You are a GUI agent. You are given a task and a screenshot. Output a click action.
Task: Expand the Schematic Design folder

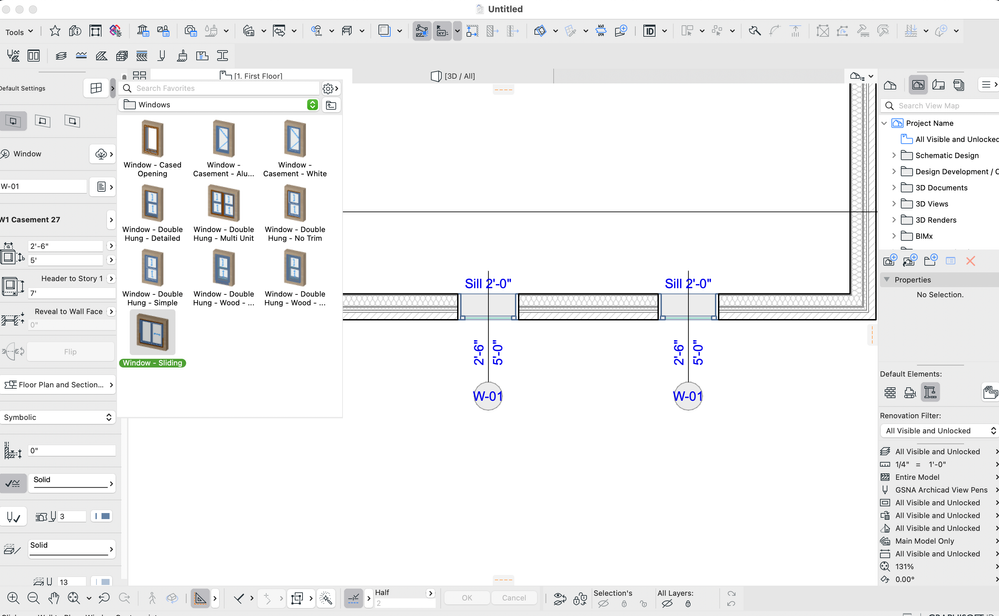894,155
